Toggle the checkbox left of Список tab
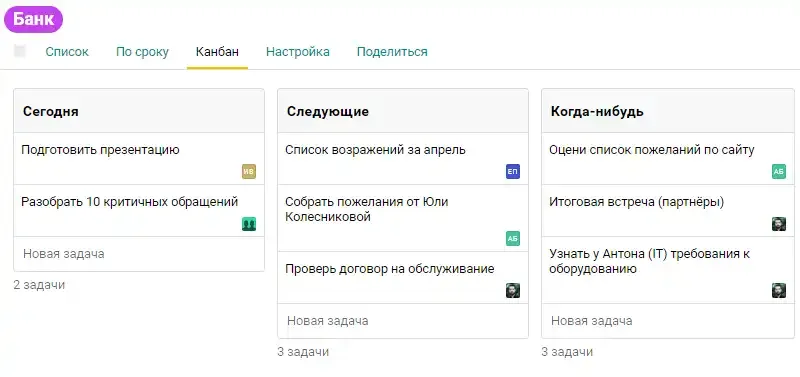 20,51
